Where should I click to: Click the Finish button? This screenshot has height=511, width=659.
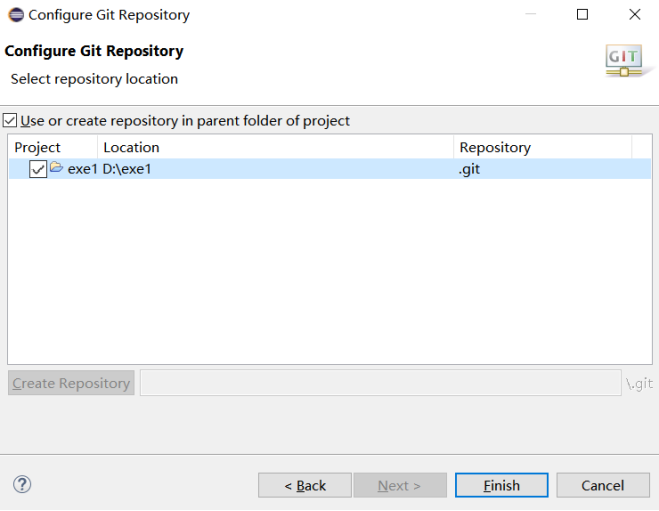coord(501,485)
